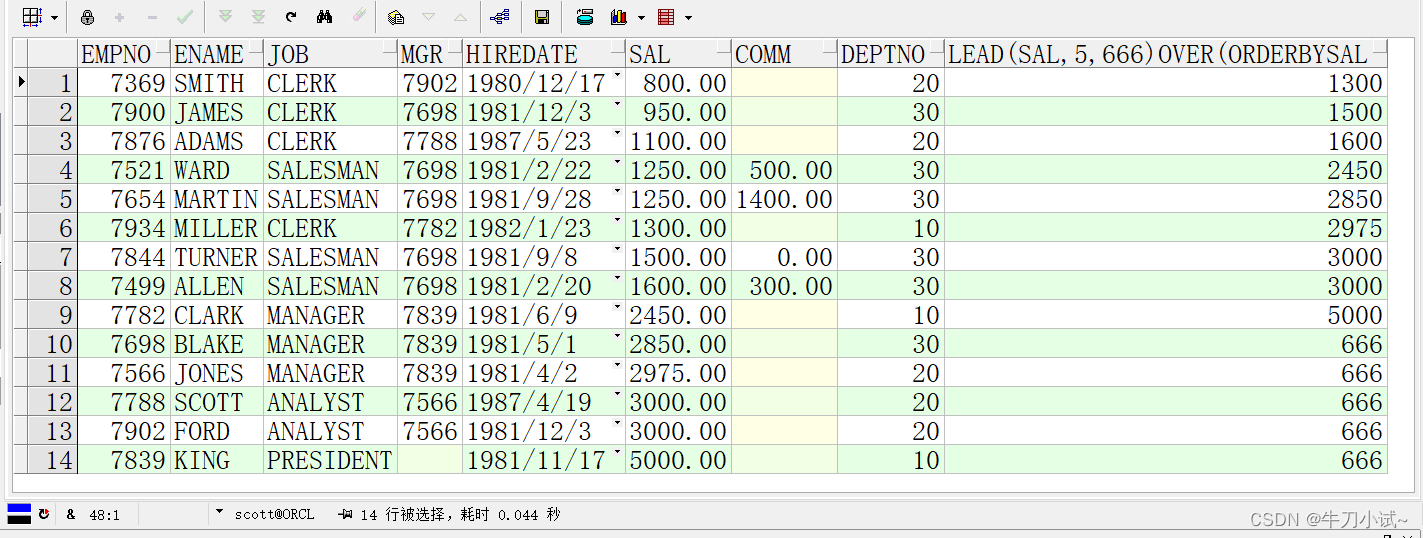Click the next record down triangle icon
Screen dimensions: 1423x538
428,17
